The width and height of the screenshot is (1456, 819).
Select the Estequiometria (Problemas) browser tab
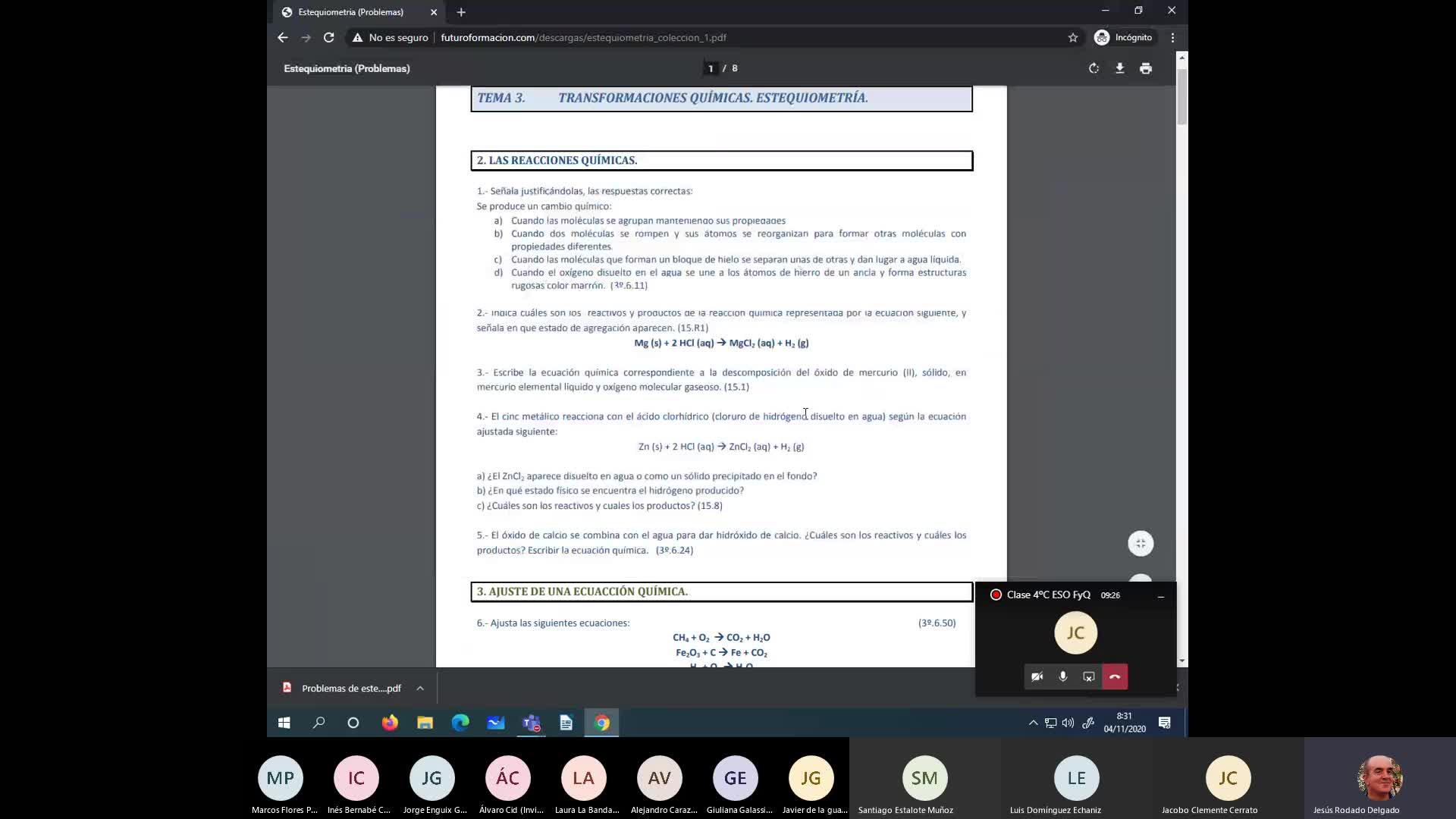tap(350, 12)
